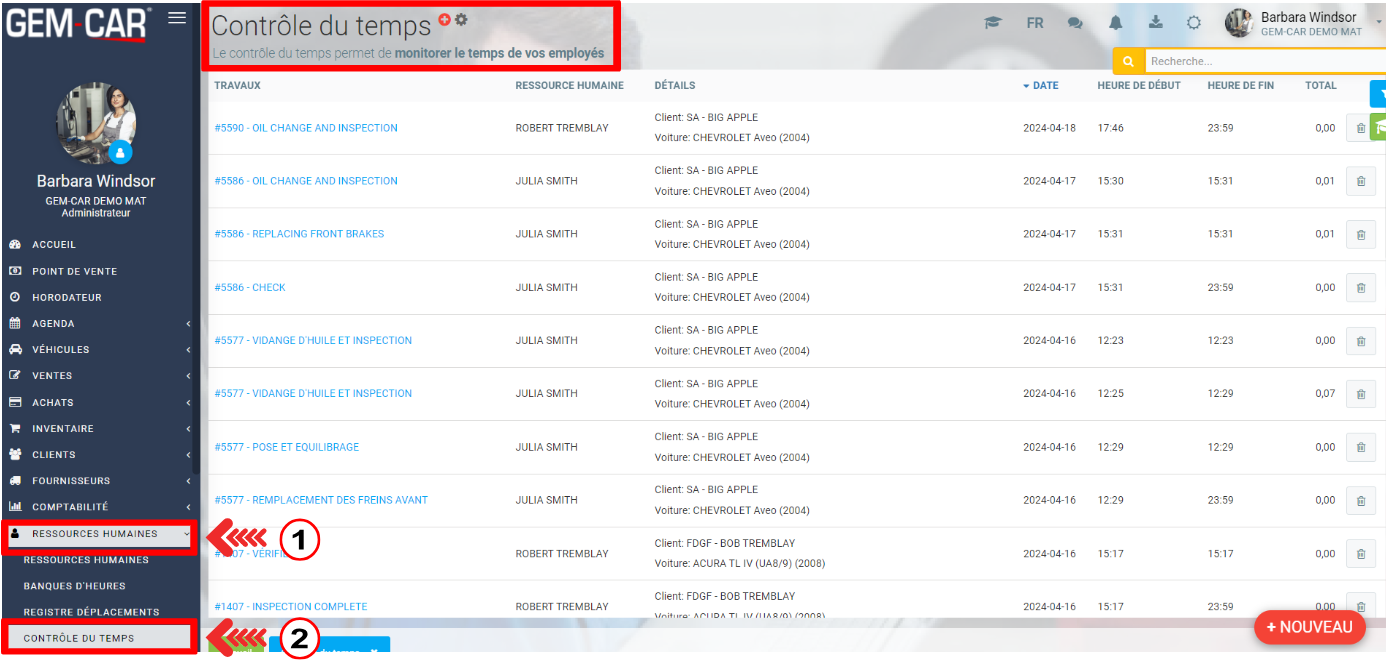The height and width of the screenshot is (661, 1386).
Task: Click the graduation cap training icon
Action: 992,23
